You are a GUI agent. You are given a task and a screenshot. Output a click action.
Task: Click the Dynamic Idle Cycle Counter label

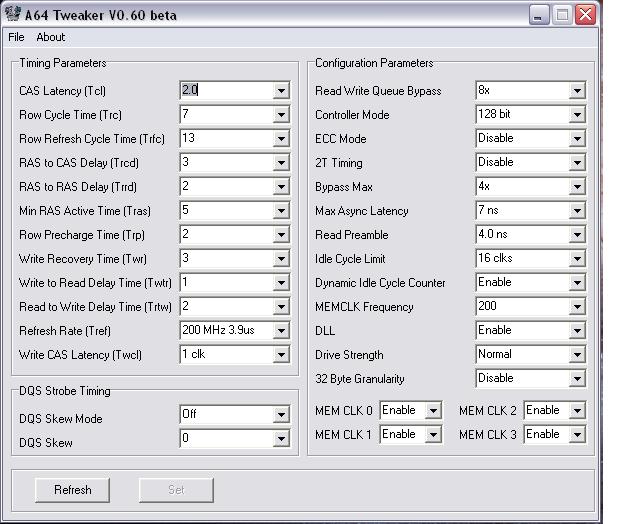coord(380,283)
